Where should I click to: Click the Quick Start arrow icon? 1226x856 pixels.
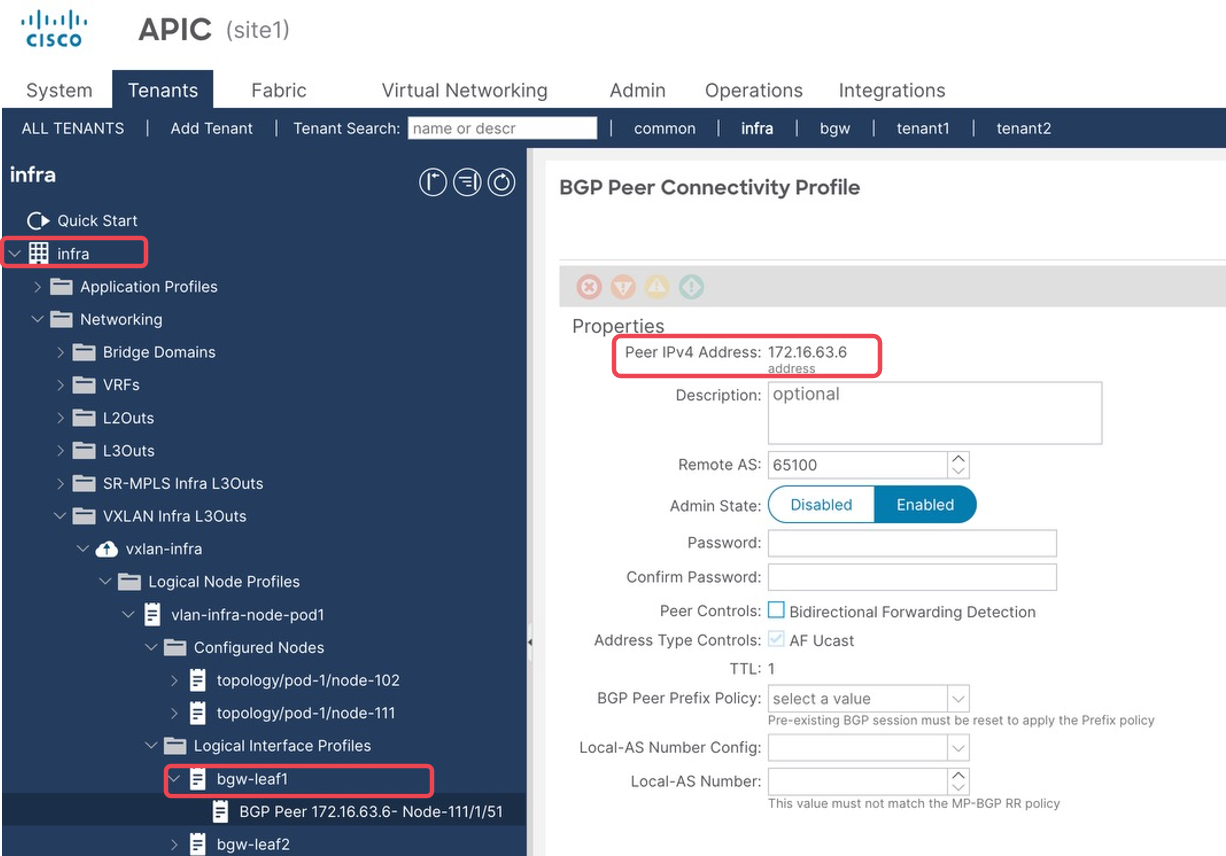pyautogui.click(x=38, y=221)
